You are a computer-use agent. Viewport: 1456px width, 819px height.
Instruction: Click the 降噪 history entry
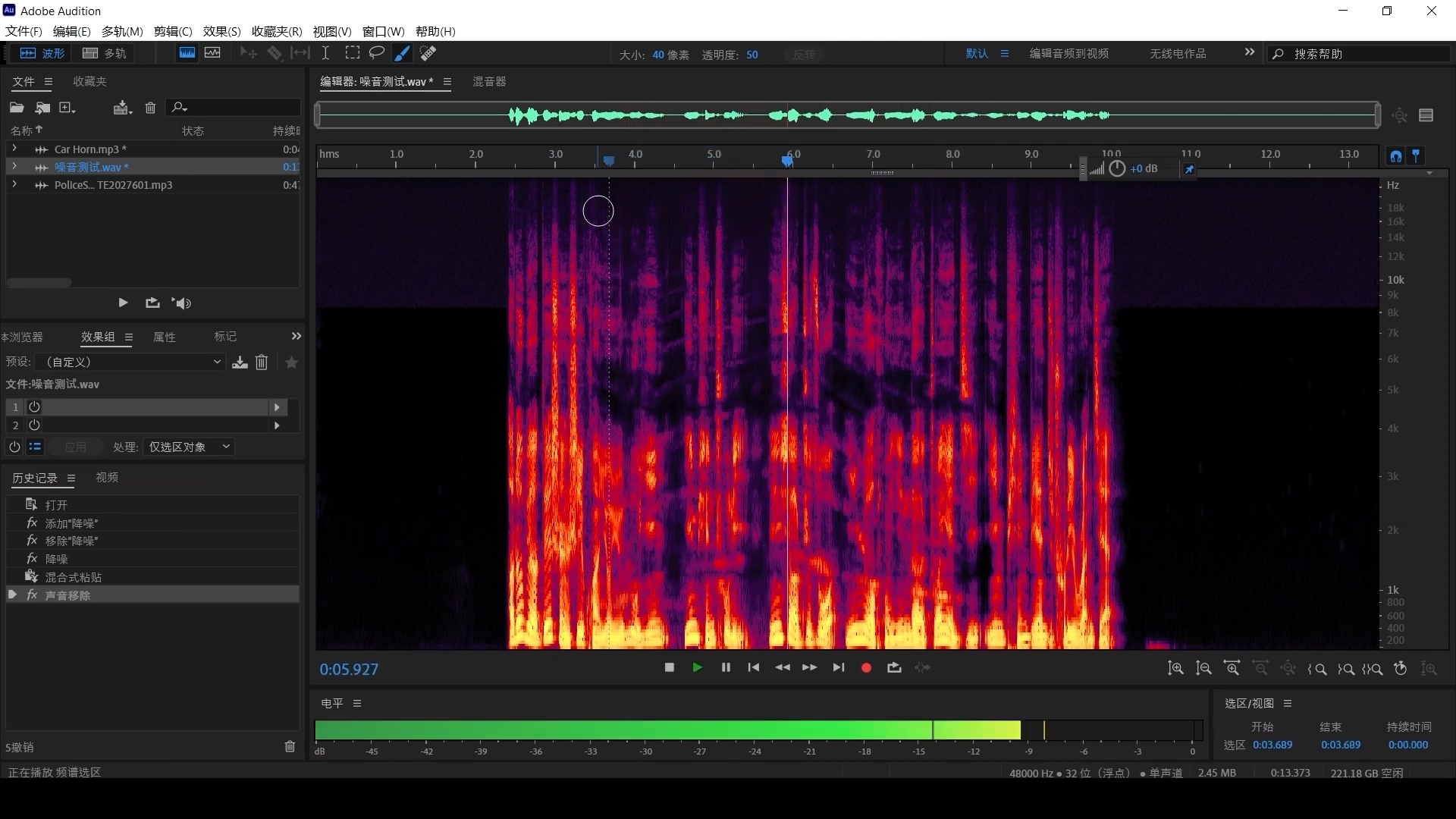[57, 559]
